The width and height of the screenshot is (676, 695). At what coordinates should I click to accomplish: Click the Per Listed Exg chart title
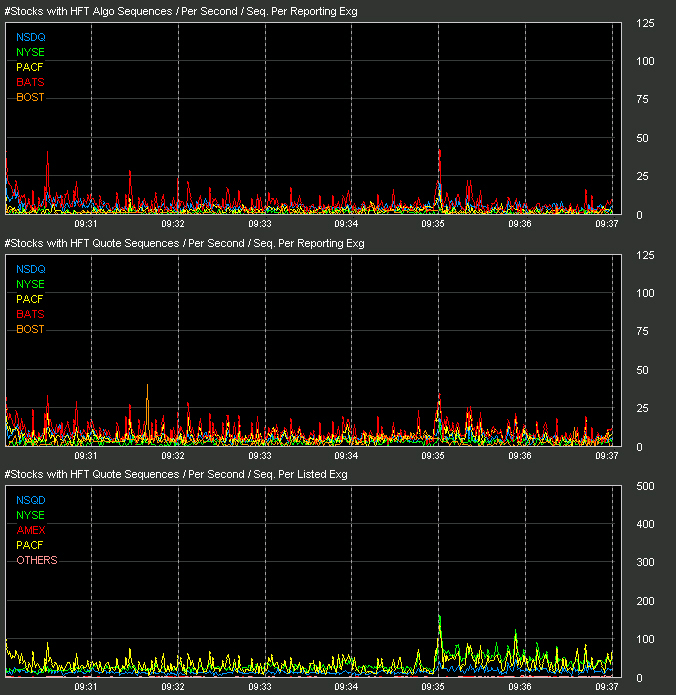pyautogui.click(x=176, y=474)
